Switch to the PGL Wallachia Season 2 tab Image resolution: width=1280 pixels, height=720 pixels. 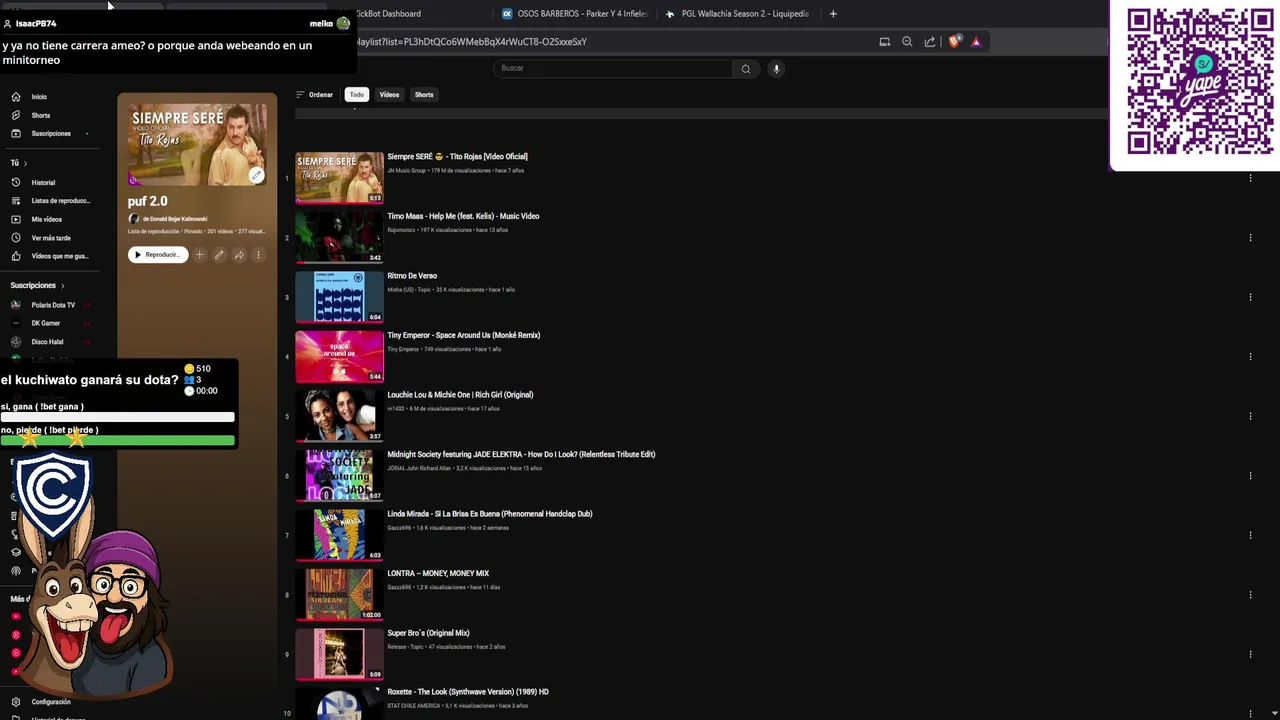point(738,14)
